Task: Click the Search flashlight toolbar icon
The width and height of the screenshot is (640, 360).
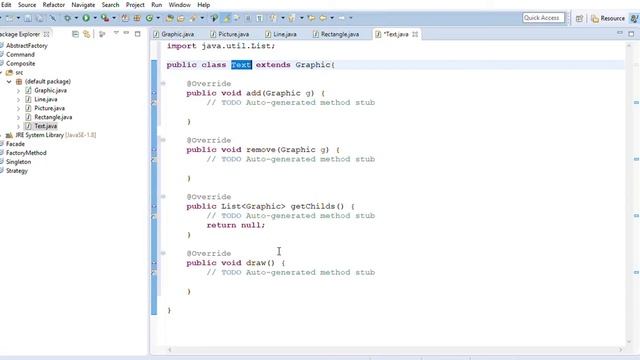Action: pos(193,18)
